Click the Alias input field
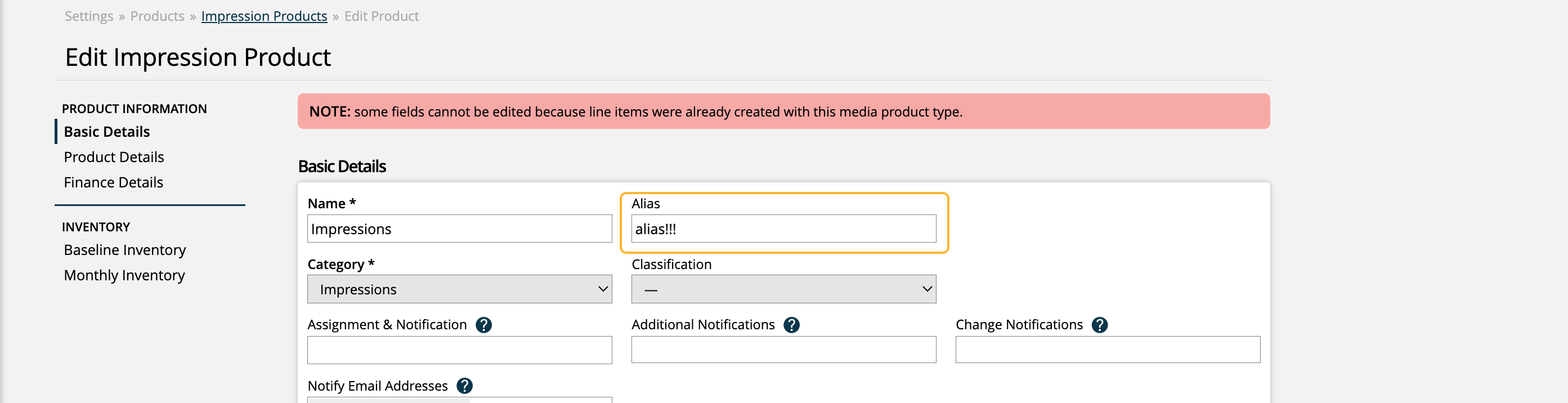Screen dimensions: 1568x403 pyautogui.click(x=783, y=229)
